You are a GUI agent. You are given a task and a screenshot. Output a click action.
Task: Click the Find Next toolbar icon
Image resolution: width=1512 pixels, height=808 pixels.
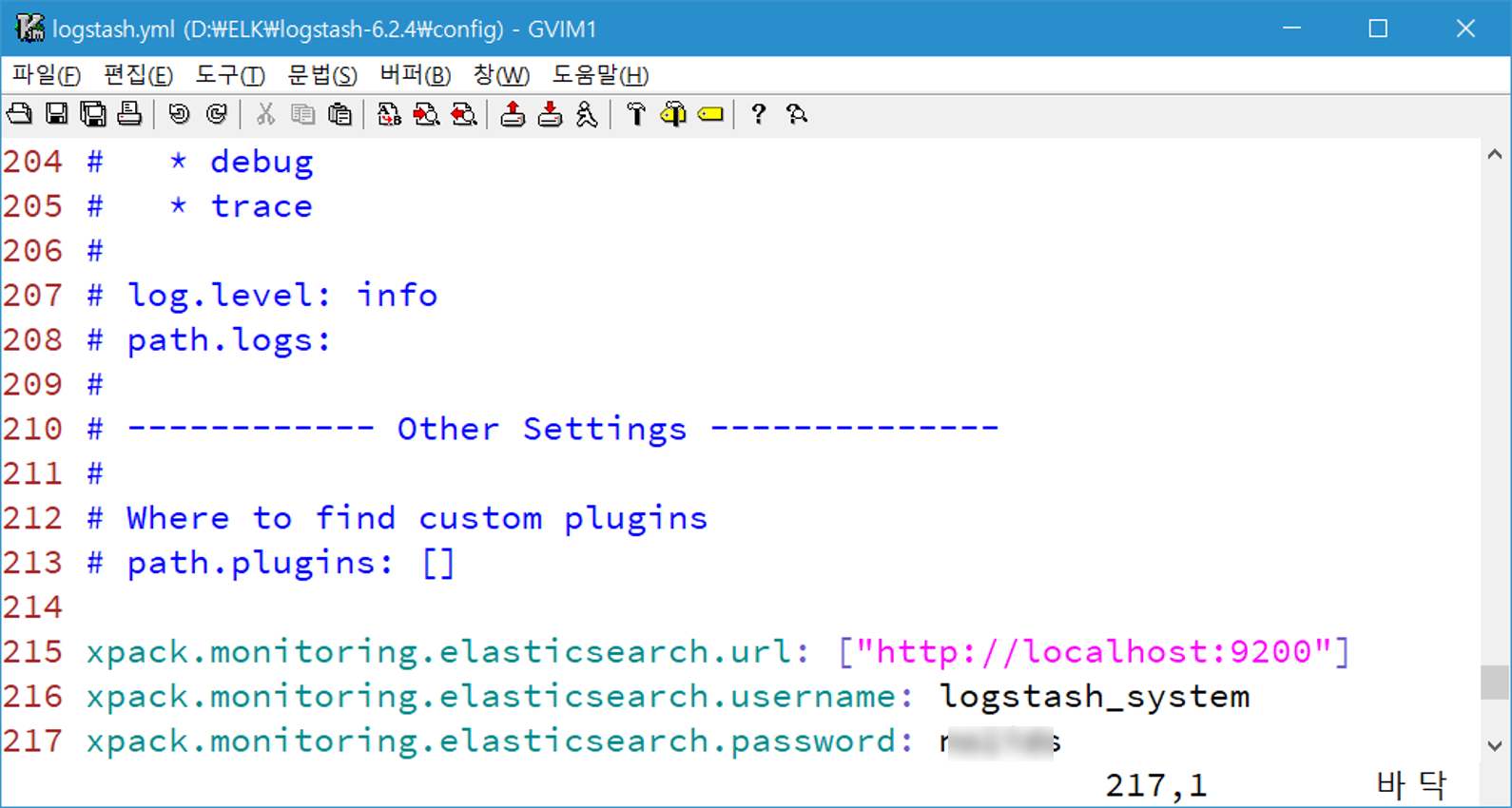426,114
